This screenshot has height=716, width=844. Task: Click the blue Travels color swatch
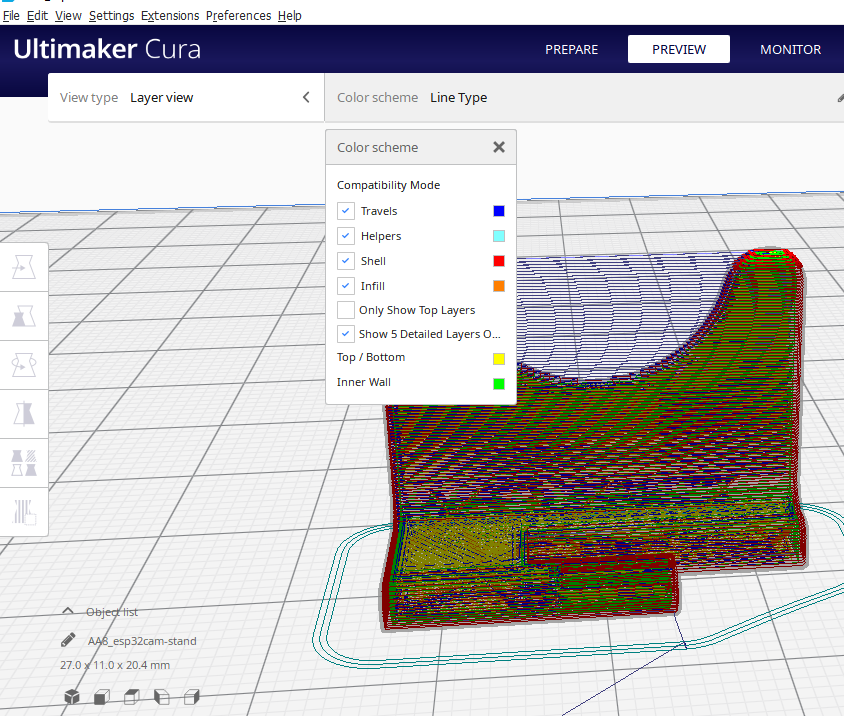click(499, 210)
